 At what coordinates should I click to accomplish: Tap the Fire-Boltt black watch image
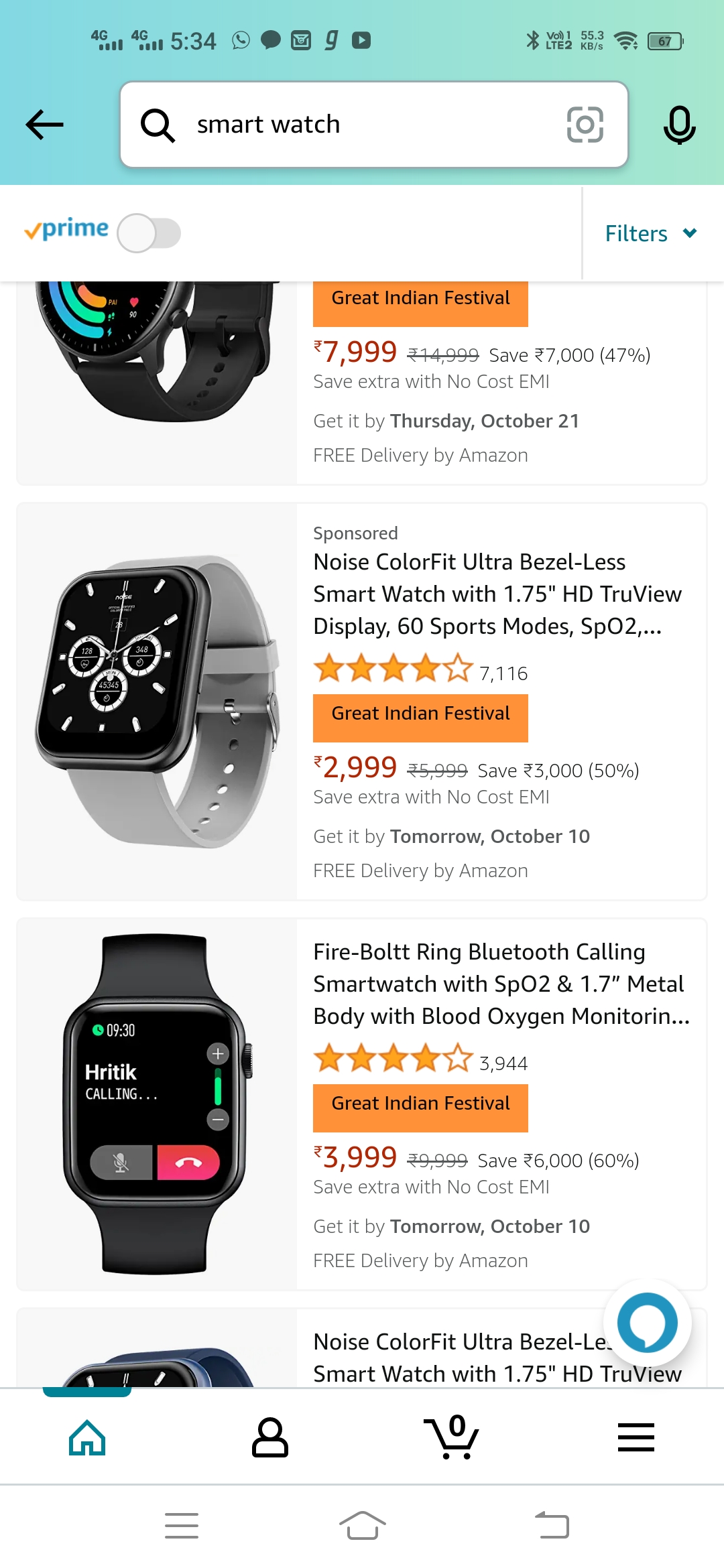tap(157, 1104)
